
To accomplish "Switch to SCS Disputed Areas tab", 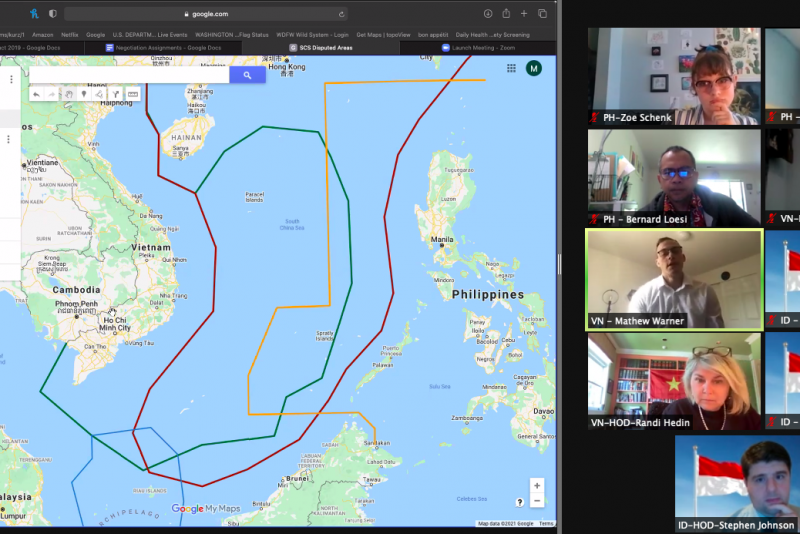I will click(321, 47).
